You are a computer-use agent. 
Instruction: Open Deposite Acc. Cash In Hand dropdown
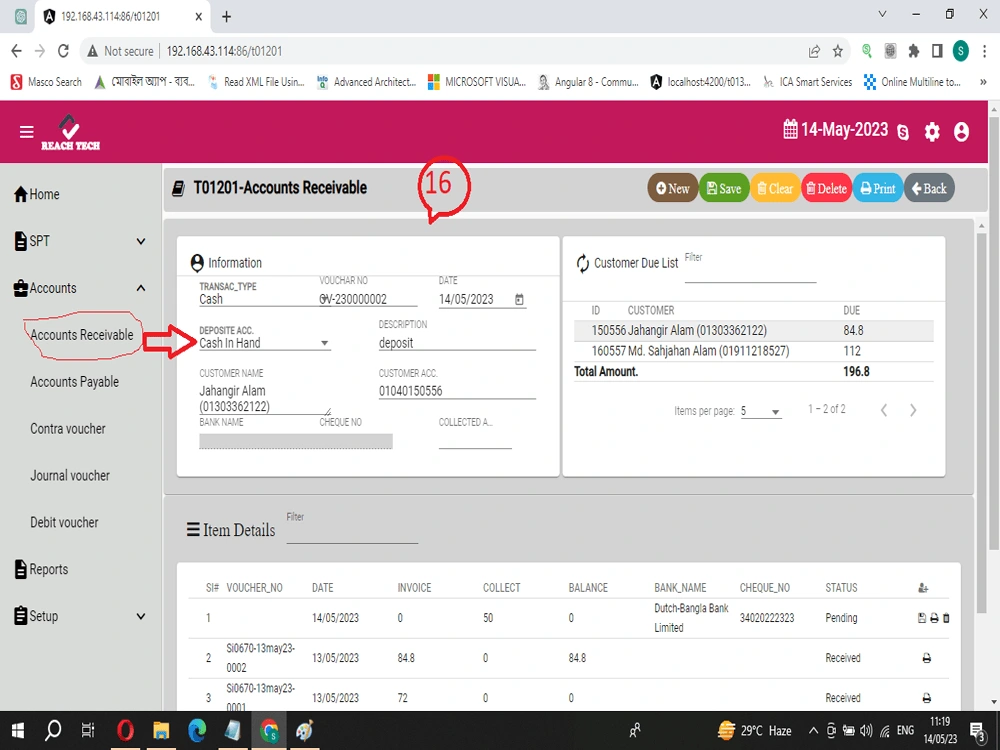(x=264, y=343)
